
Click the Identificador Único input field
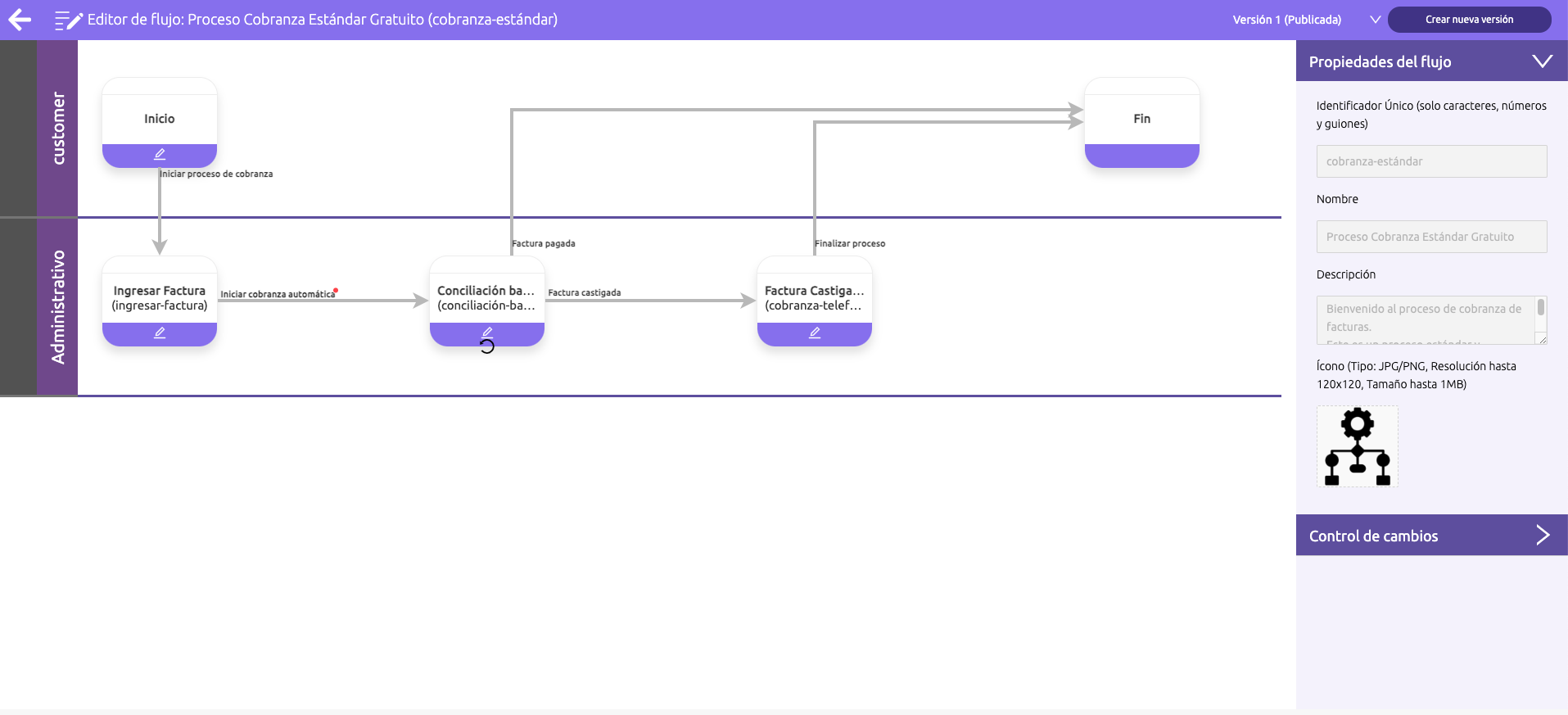point(1430,161)
